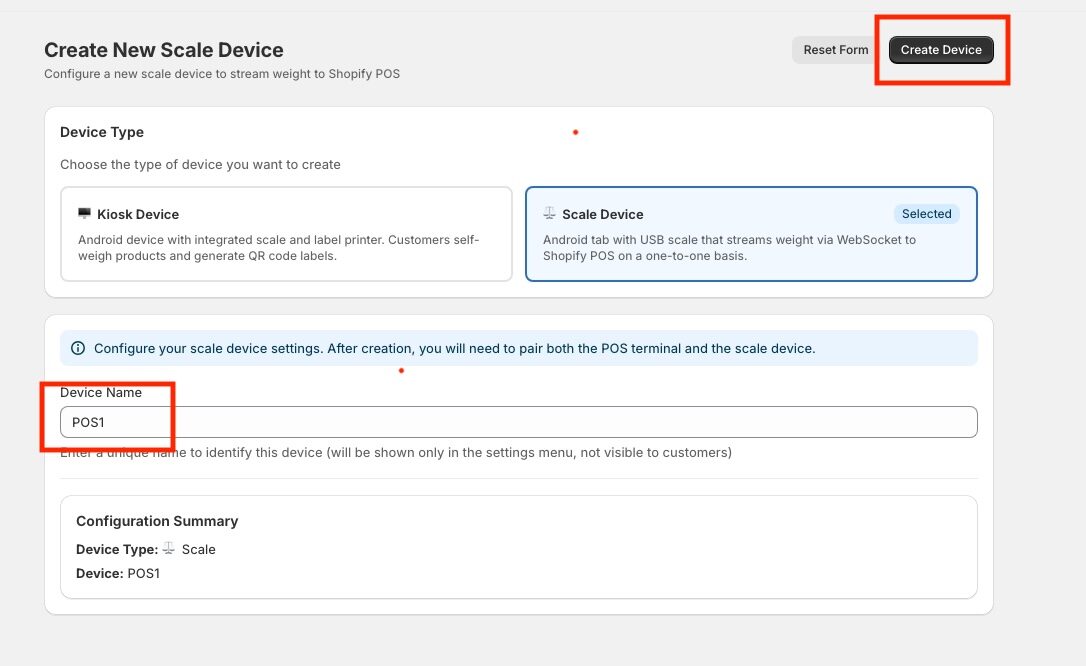Click the text 'Device: POS1' in summary
Image resolution: width=1086 pixels, height=666 pixels.
(x=118, y=573)
